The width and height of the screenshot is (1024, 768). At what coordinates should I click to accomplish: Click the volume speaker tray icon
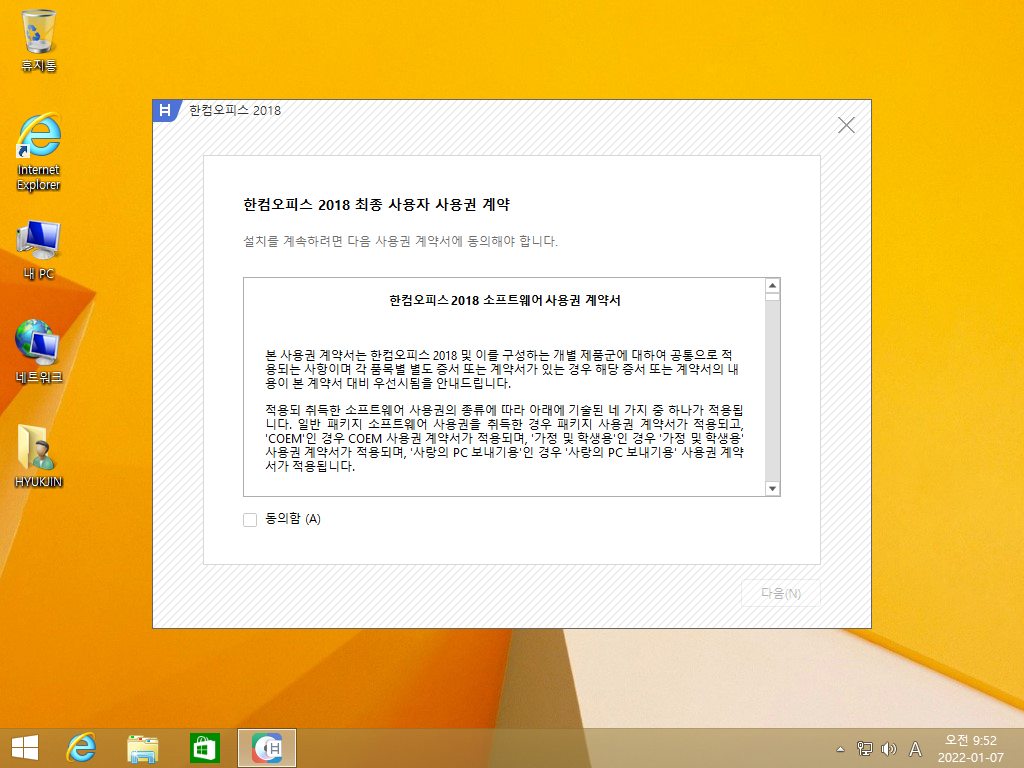[x=889, y=749]
